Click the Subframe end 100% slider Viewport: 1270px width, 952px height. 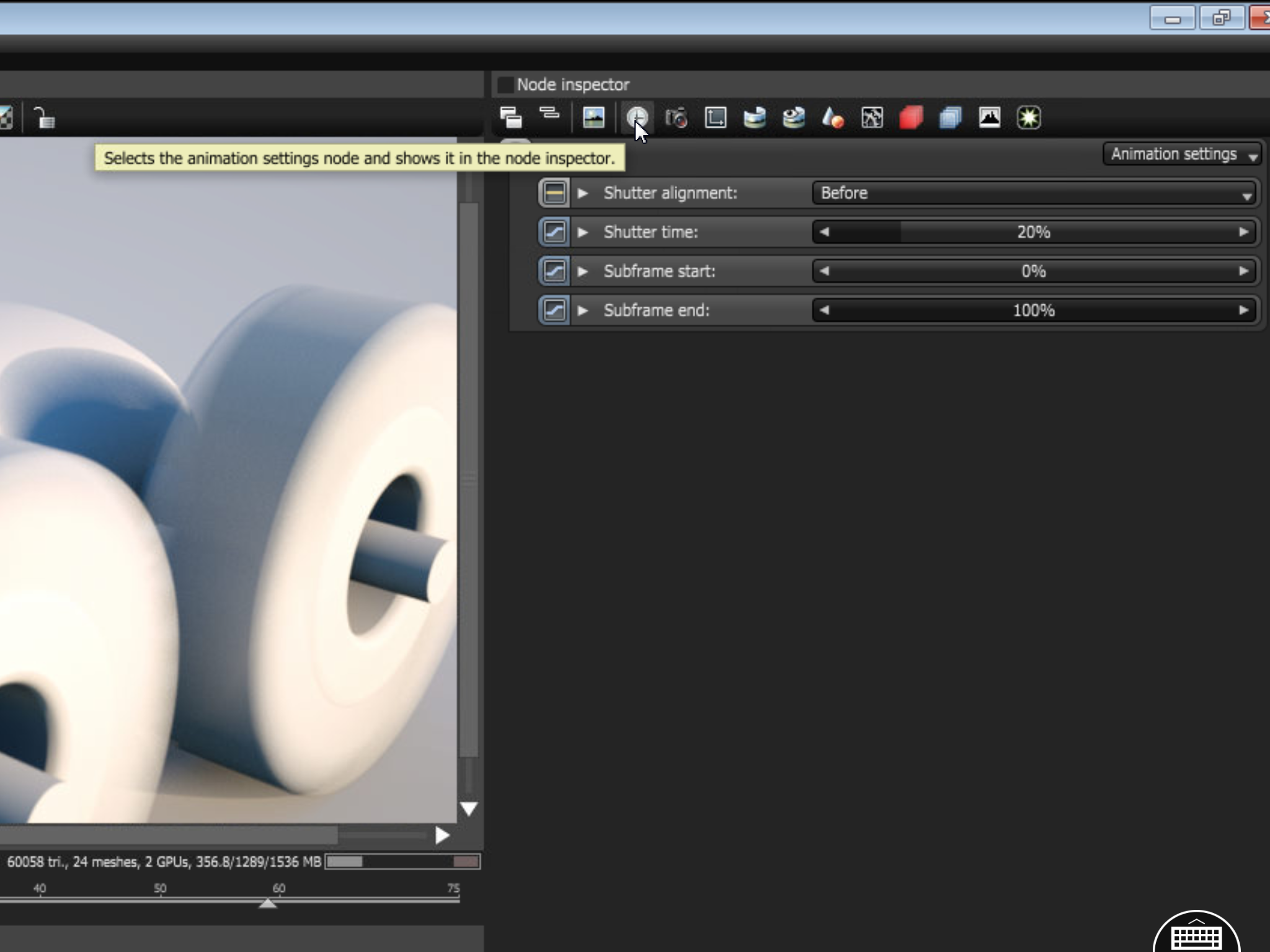(1033, 311)
